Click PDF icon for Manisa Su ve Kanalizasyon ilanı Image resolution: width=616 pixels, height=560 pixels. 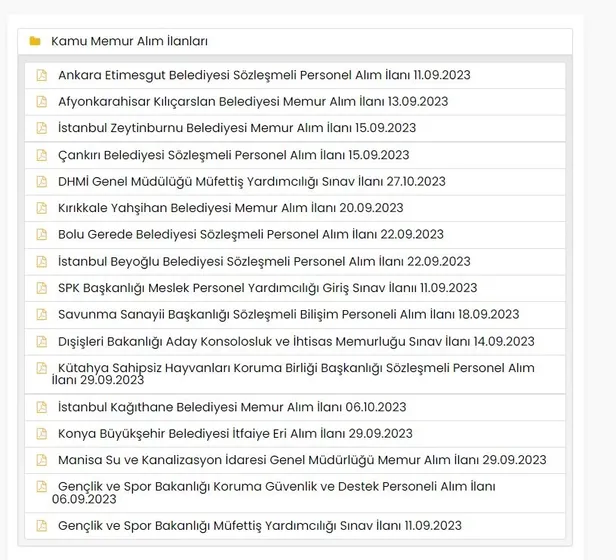click(42, 460)
